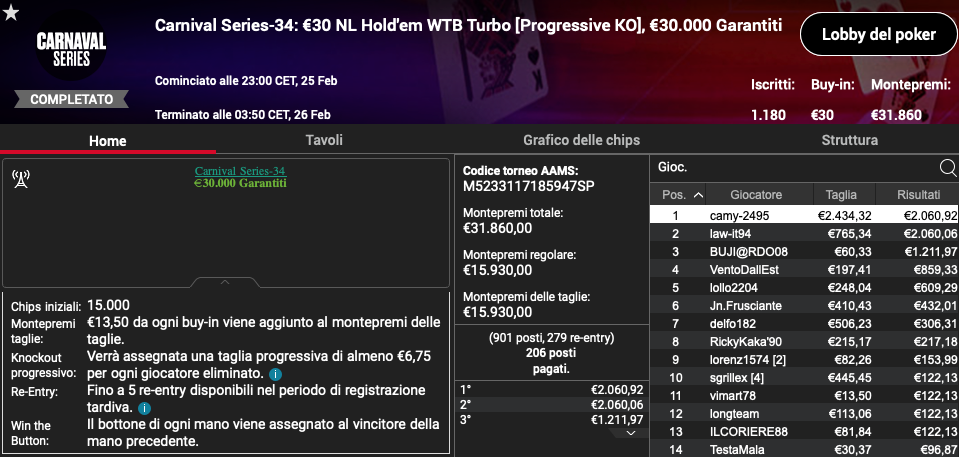Follow the Carnival Series-34 link
Screen dimensions: 959x457
click(240, 171)
